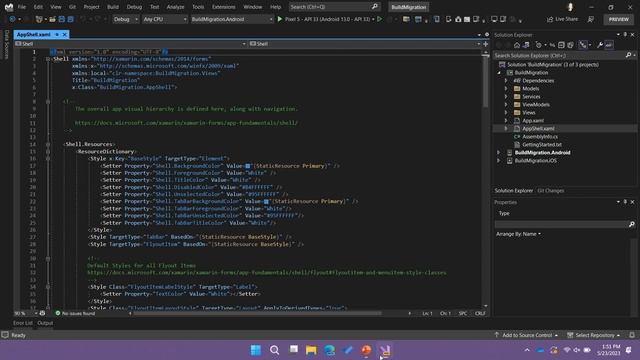Open Microsoft Edge from the taskbar

click(x=329, y=350)
